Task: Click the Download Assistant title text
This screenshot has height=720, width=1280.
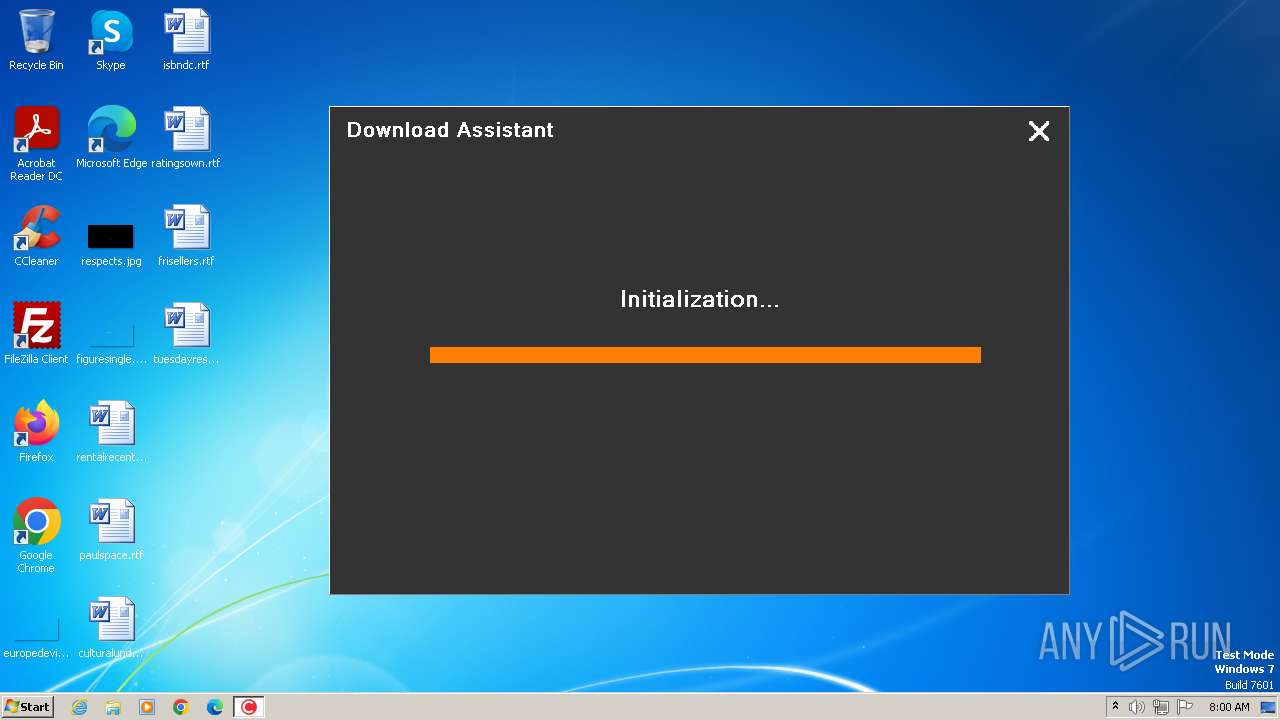Action: point(450,130)
